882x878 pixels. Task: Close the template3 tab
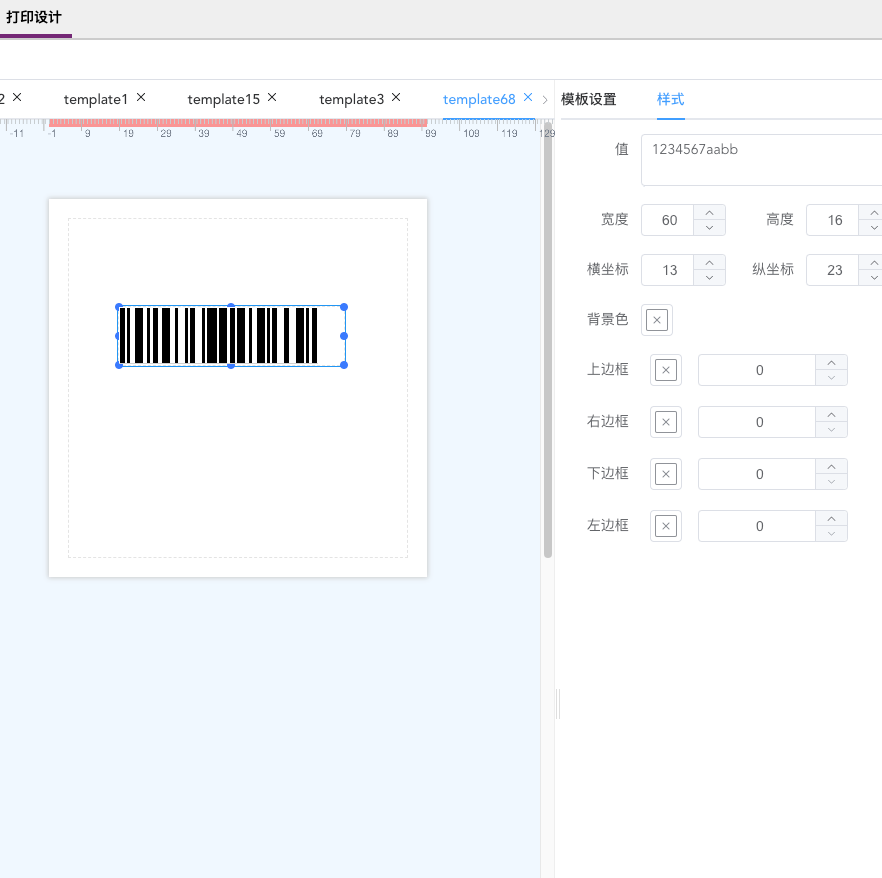point(396,97)
